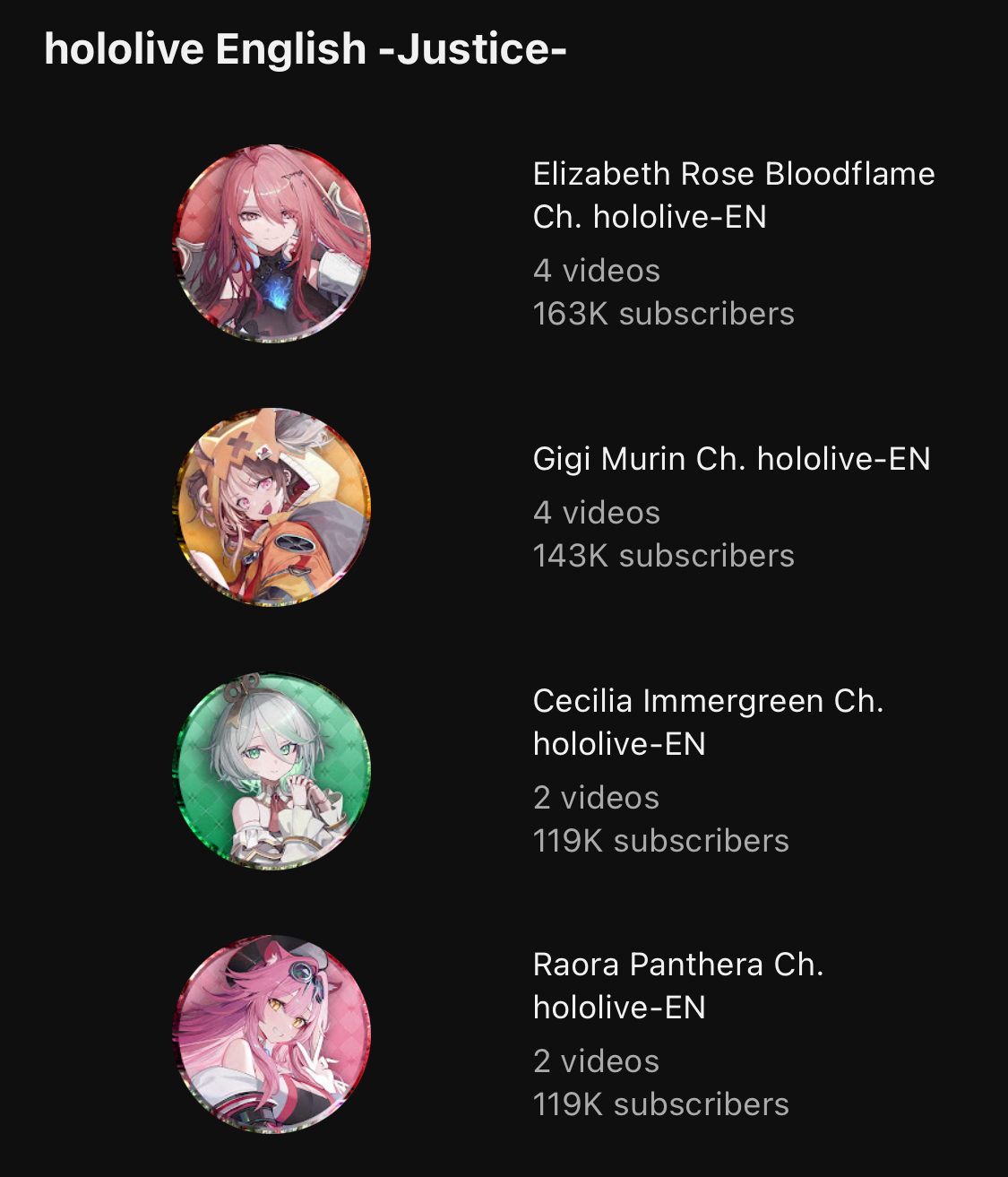Viewport: 1008px width, 1177px height.
Task: Click the Raora Panthera Ch. channel name
Action: pos(678,986)
